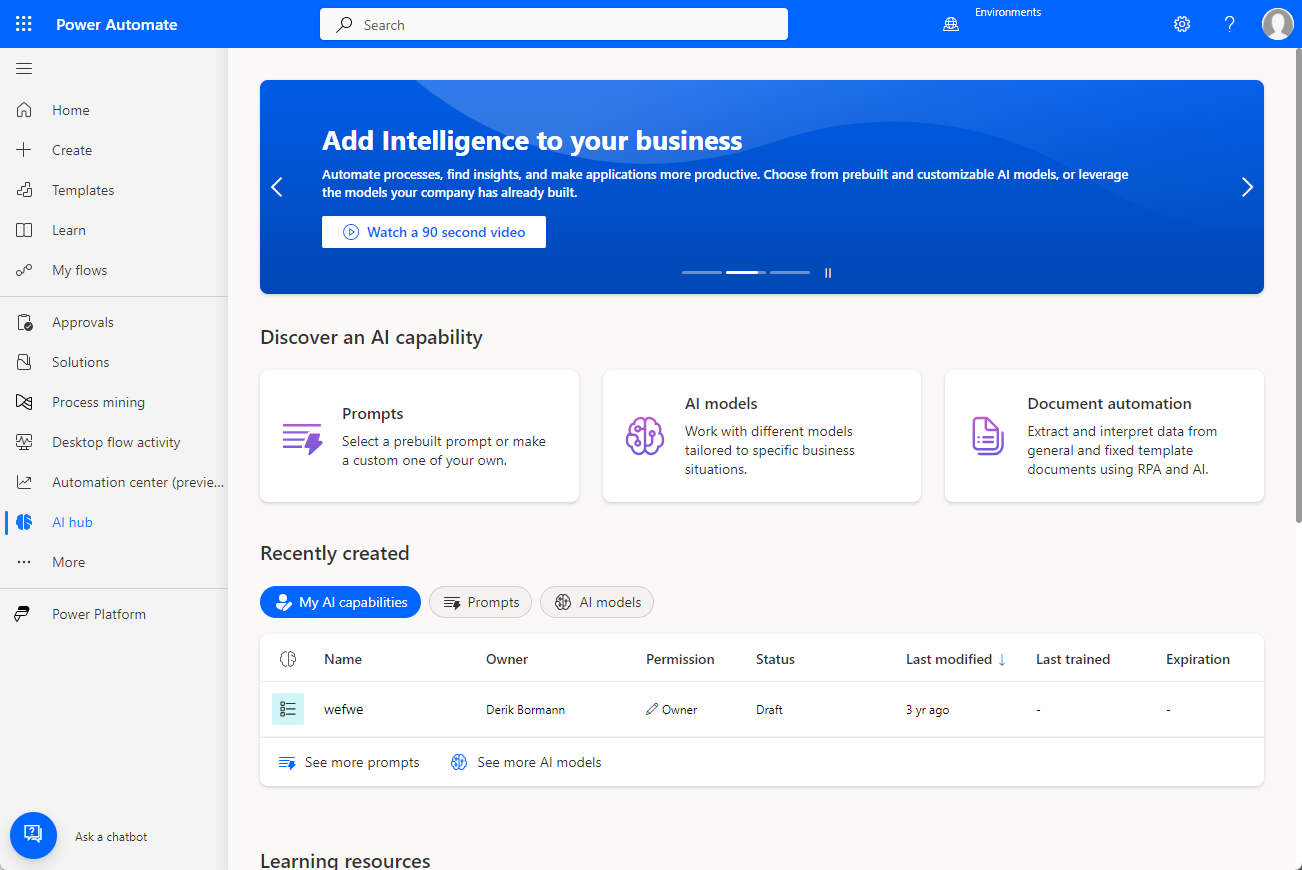This screenshot has width=1302, height=870.
Task: Sort by the Last trained column
Action: (x=1073, y=659)
